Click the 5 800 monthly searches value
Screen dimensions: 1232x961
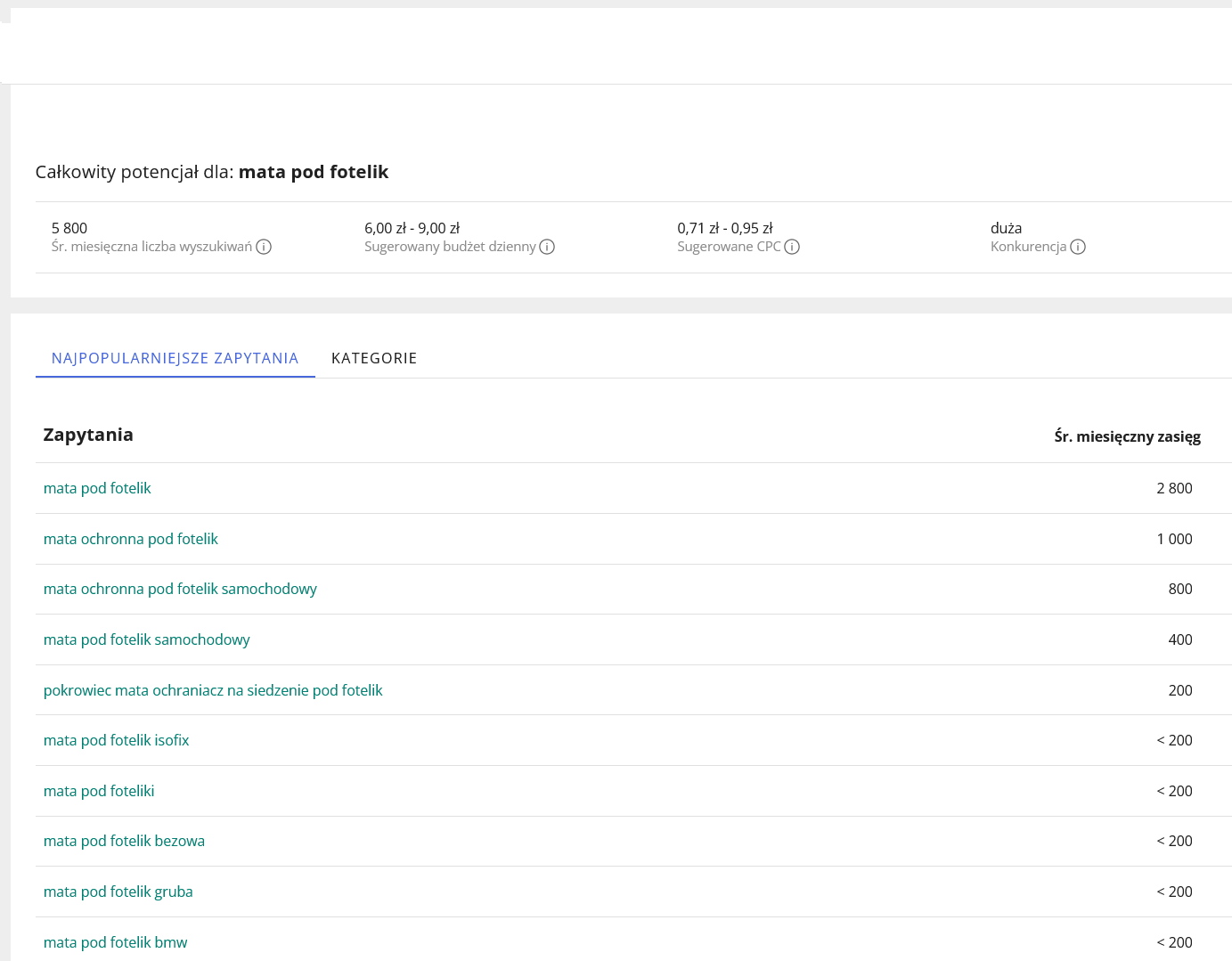69,228
